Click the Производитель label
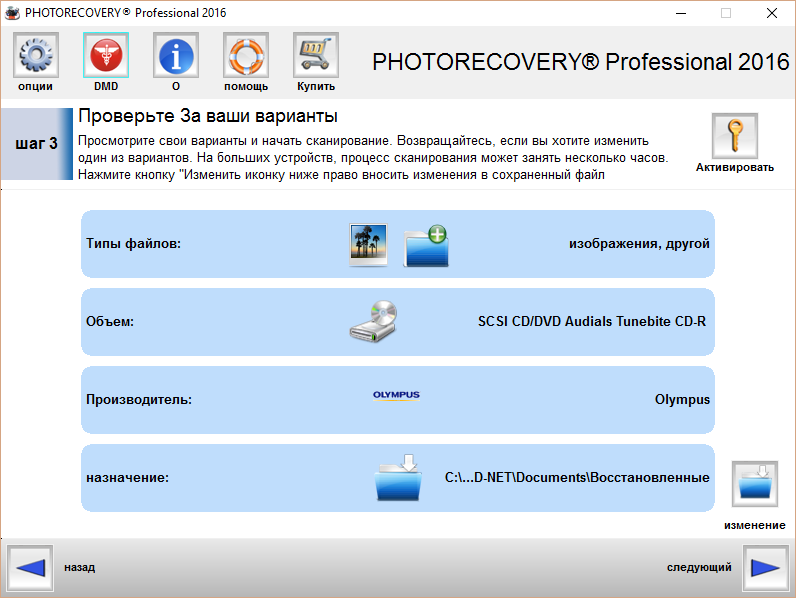The width and height of the screenshot is (796, 598). 139,400
